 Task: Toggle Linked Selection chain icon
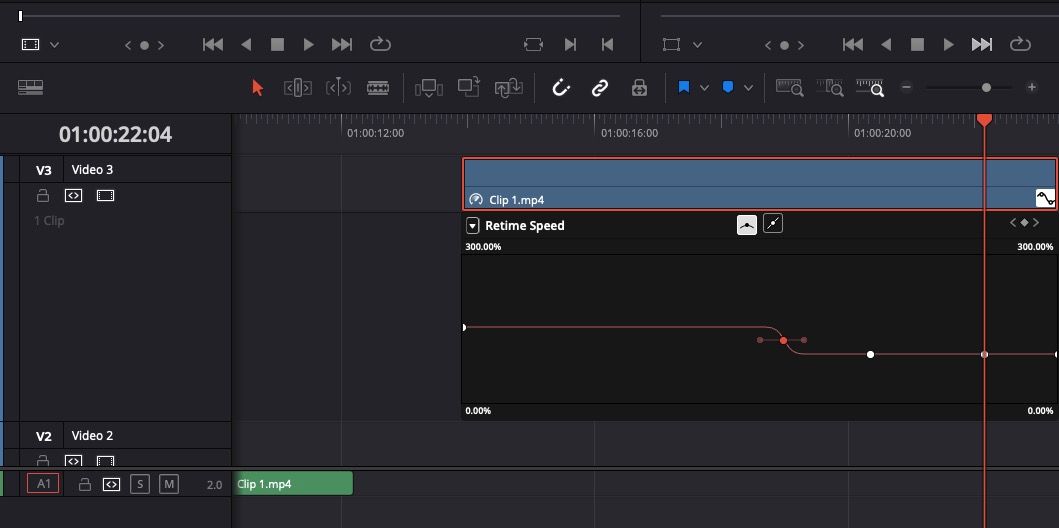600,88
